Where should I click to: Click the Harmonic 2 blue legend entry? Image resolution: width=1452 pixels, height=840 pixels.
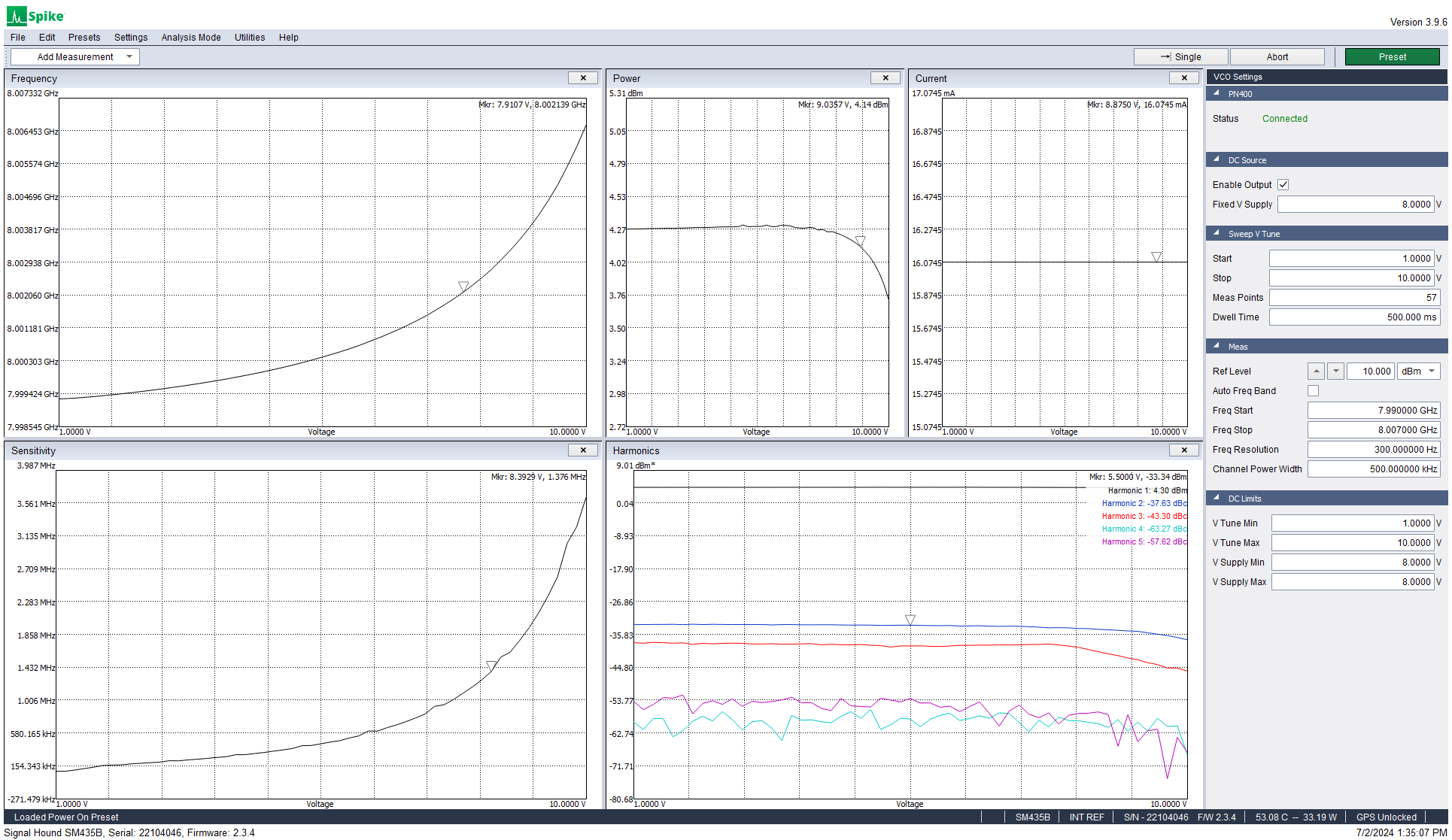(1144, 504)
